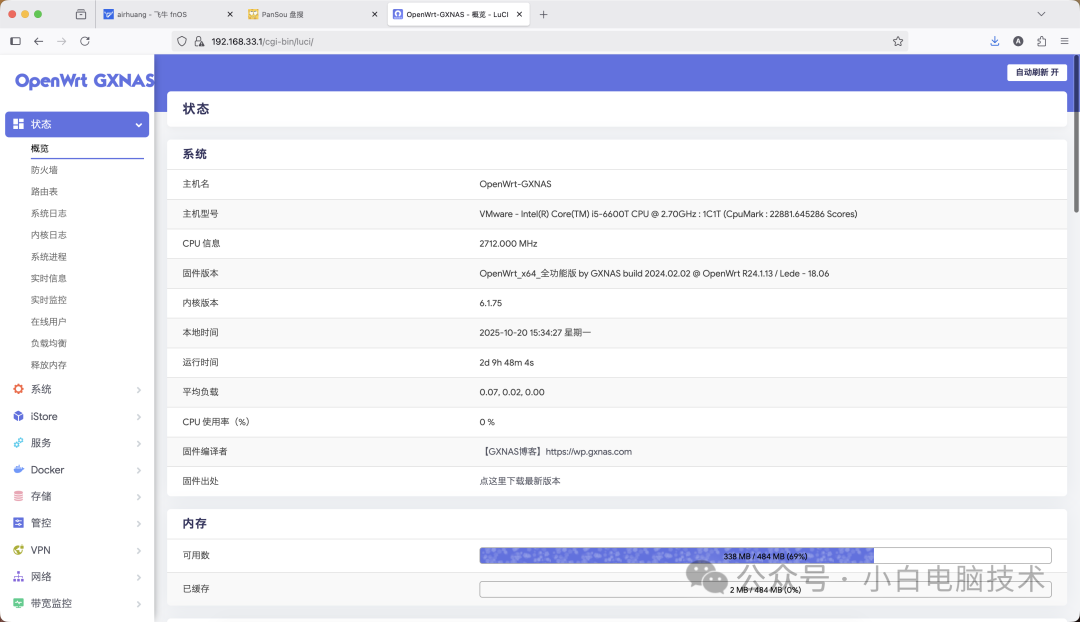Image resolution: width=1080 pixels, height=622 pixels.
Task: List all tabs dropdown arrow
Action: [x=1041, y=14]
